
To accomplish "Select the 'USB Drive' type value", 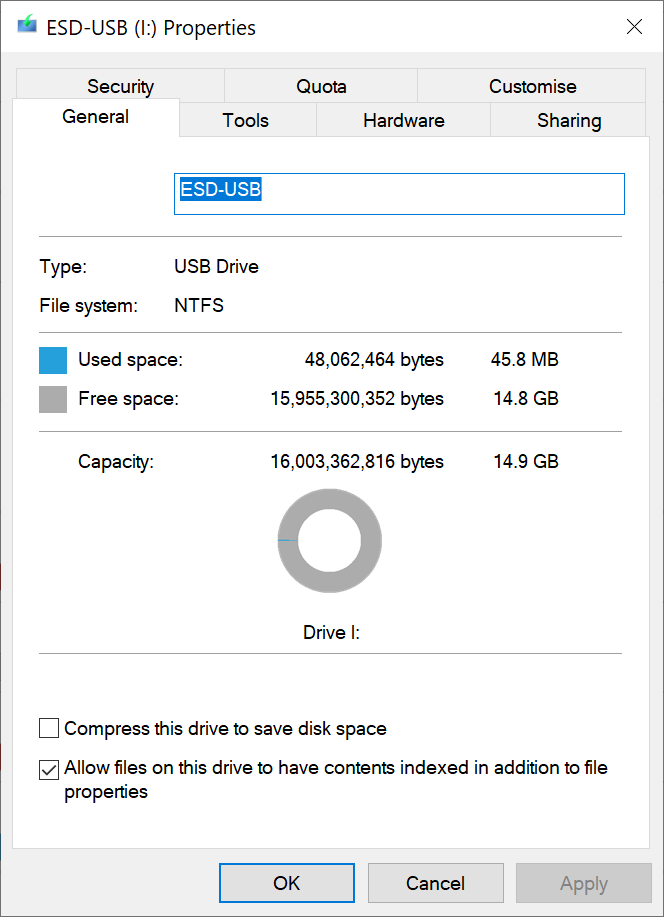I will point(216,267).
